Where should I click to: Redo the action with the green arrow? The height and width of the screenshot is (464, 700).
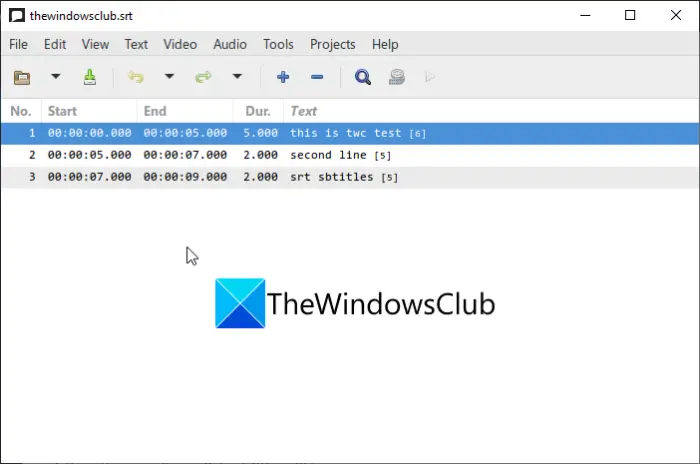pos(203,77)
